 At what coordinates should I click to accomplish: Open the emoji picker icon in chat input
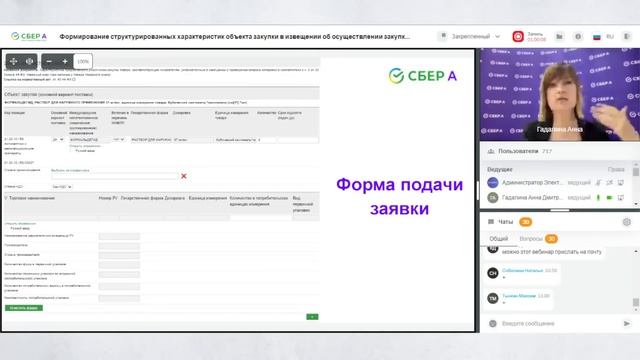tap(493, 323)
